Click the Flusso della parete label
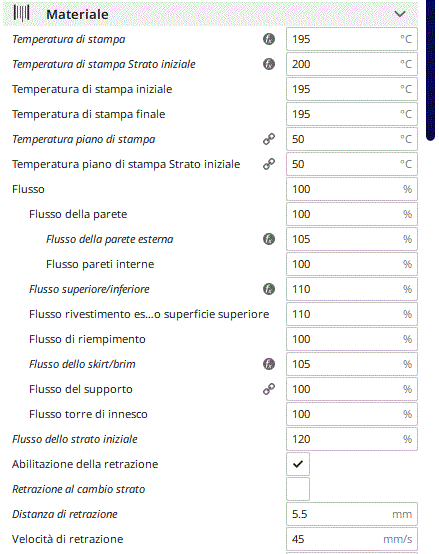439x554 pixels. tap(78, 214)
